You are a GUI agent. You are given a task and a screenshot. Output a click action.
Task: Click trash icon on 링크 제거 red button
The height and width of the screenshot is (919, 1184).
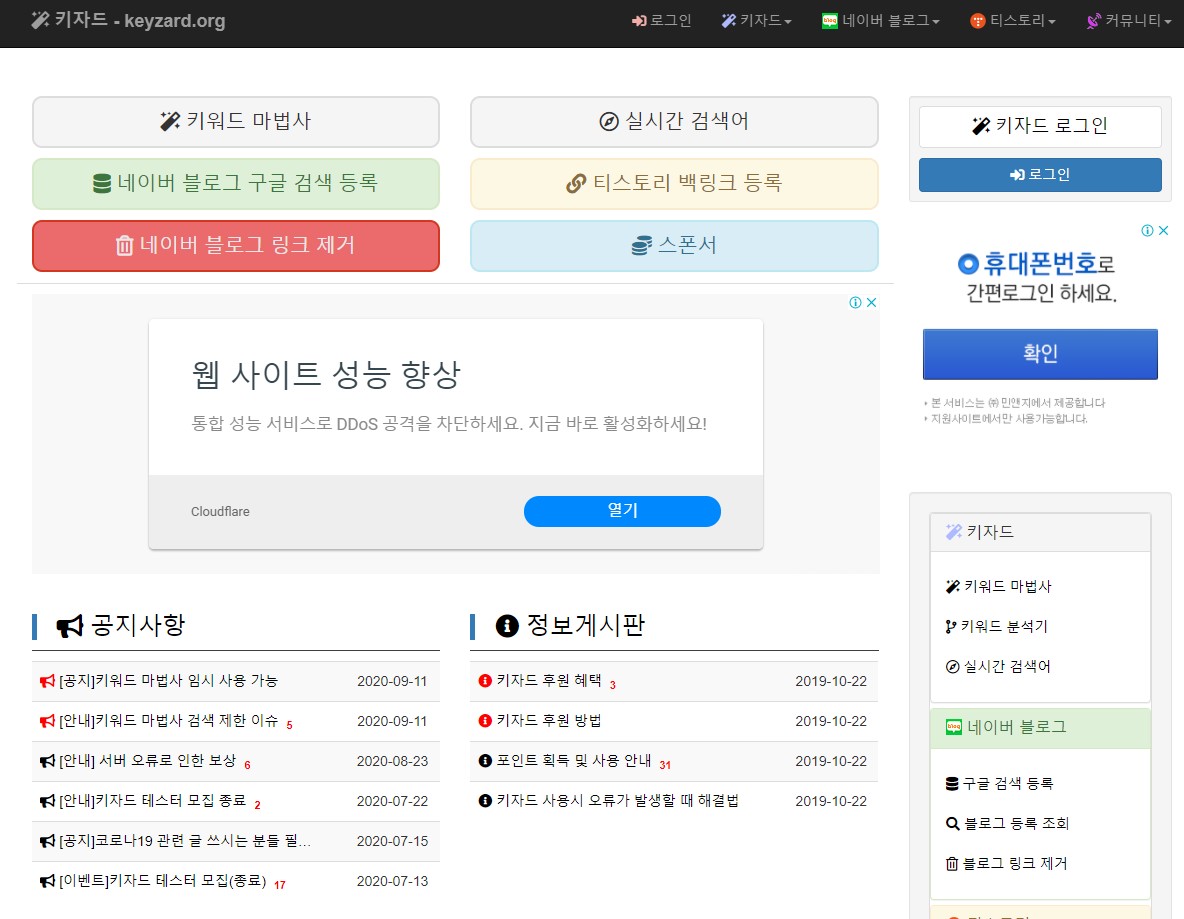pyautogui.click(x=125, y=245)
